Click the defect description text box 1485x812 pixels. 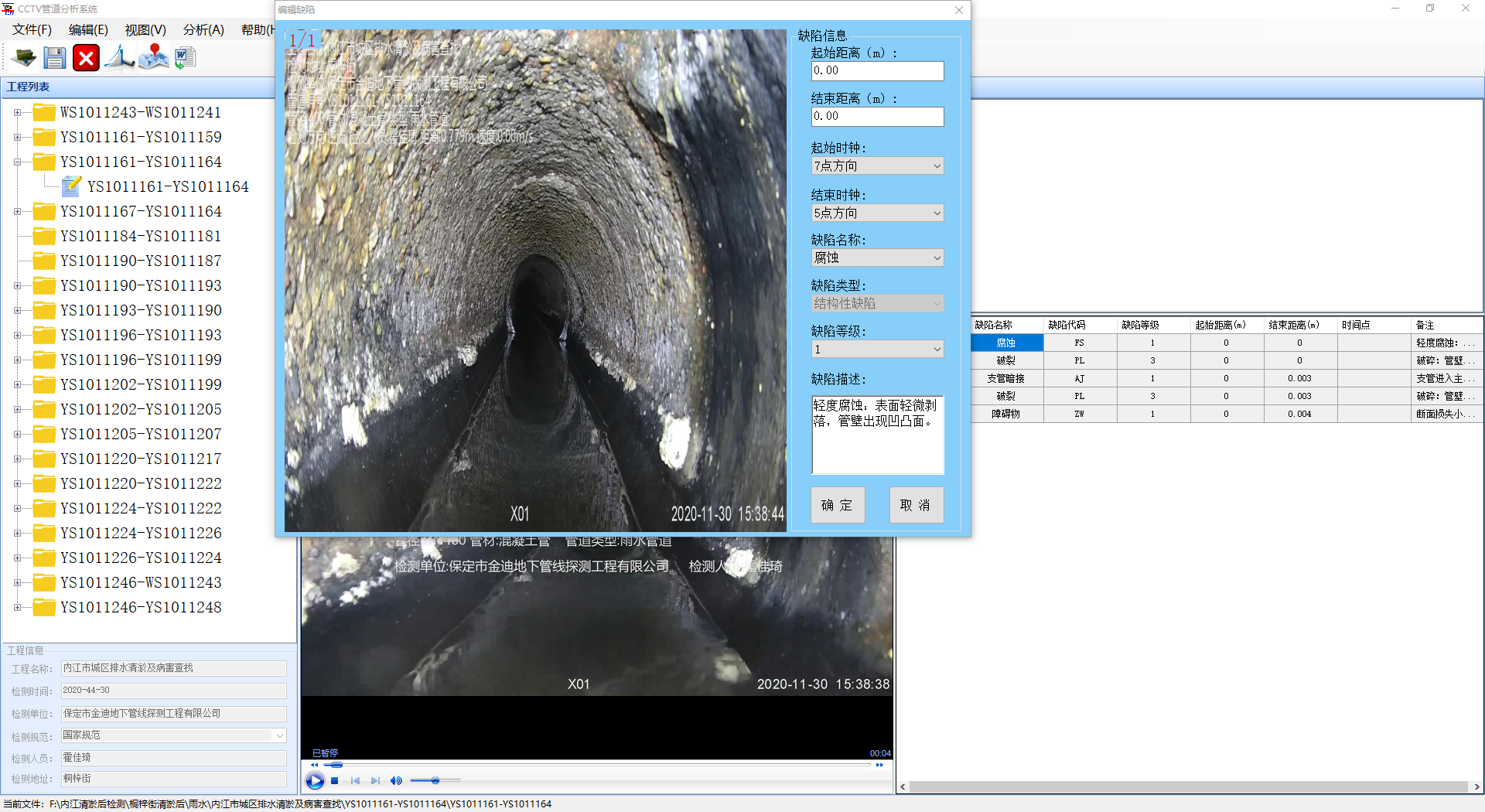pos(877,435)
